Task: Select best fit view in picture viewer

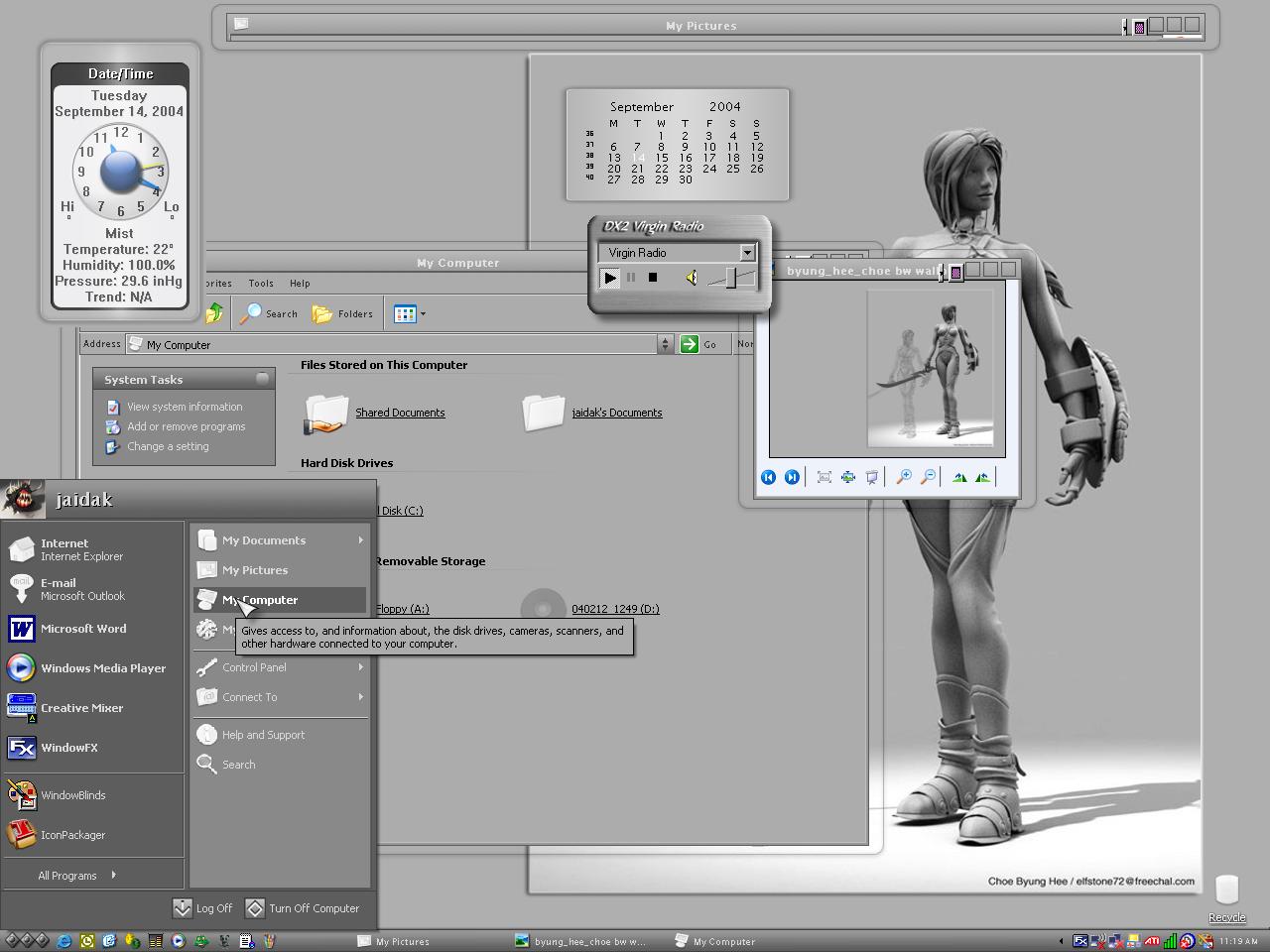Action: tap(824, 477)
